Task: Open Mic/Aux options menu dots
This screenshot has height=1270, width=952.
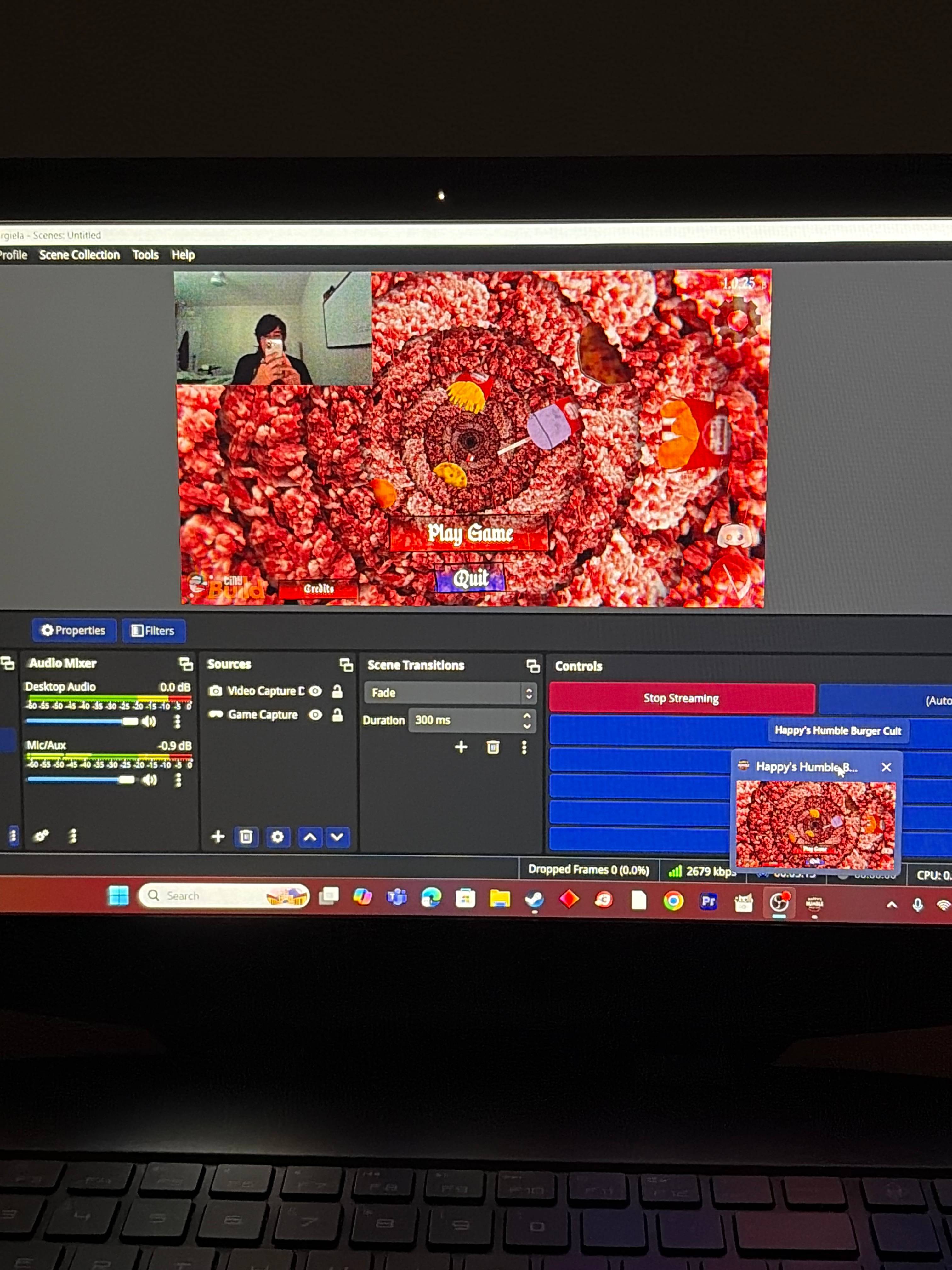Action: pyautogui.click(x=178, y=780)
